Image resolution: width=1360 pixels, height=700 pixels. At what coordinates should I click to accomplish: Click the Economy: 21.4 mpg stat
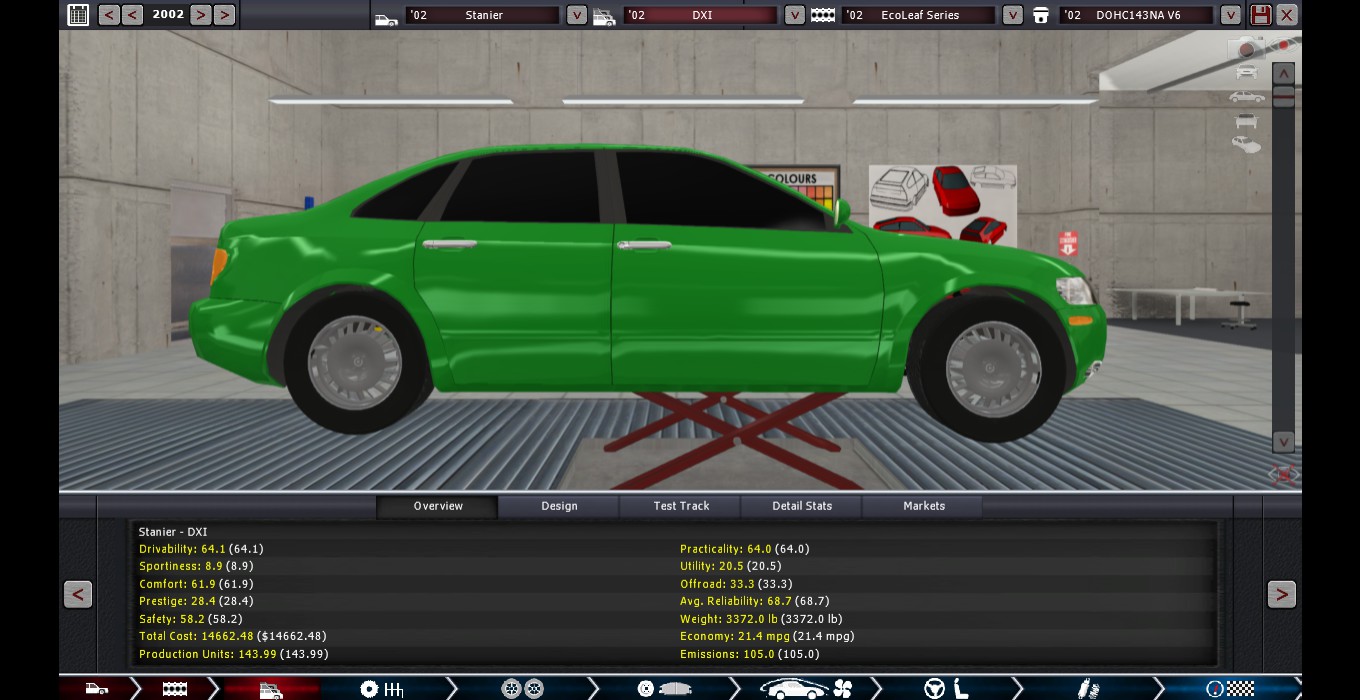click(x=767, y=636)
